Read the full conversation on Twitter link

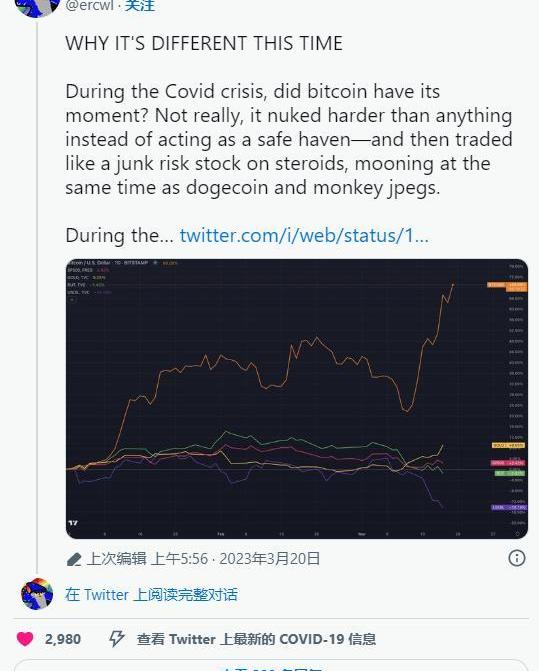(x=151, y=594)
